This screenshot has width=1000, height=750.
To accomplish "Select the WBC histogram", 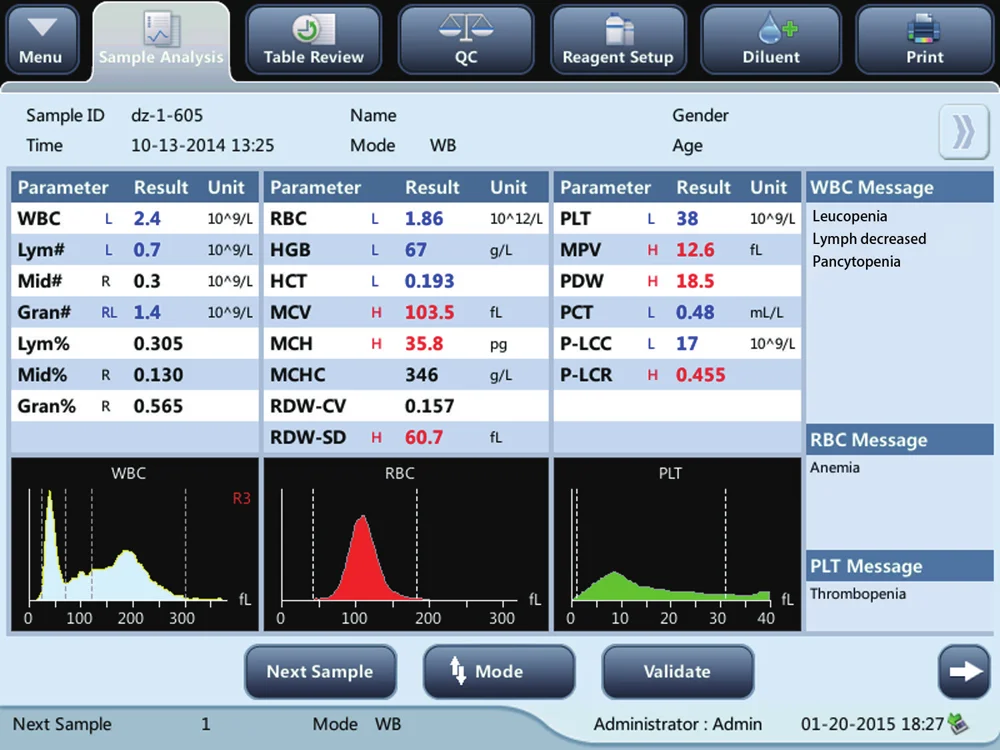I will click(132, 545).
